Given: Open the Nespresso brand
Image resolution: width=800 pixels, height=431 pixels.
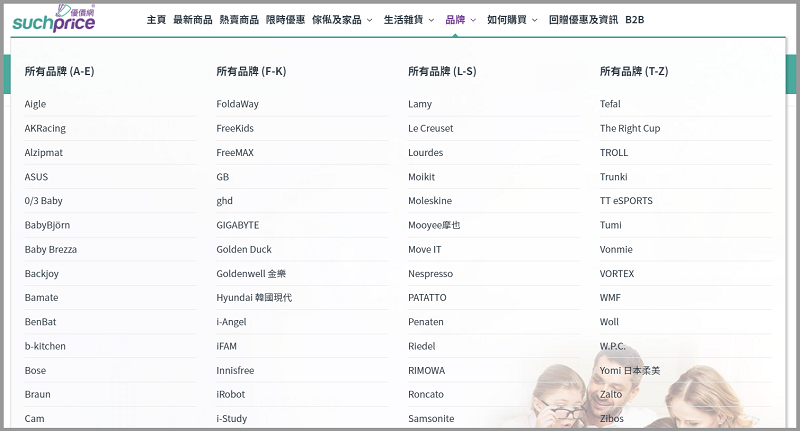Looking at the screenshot, I should 431,274.
